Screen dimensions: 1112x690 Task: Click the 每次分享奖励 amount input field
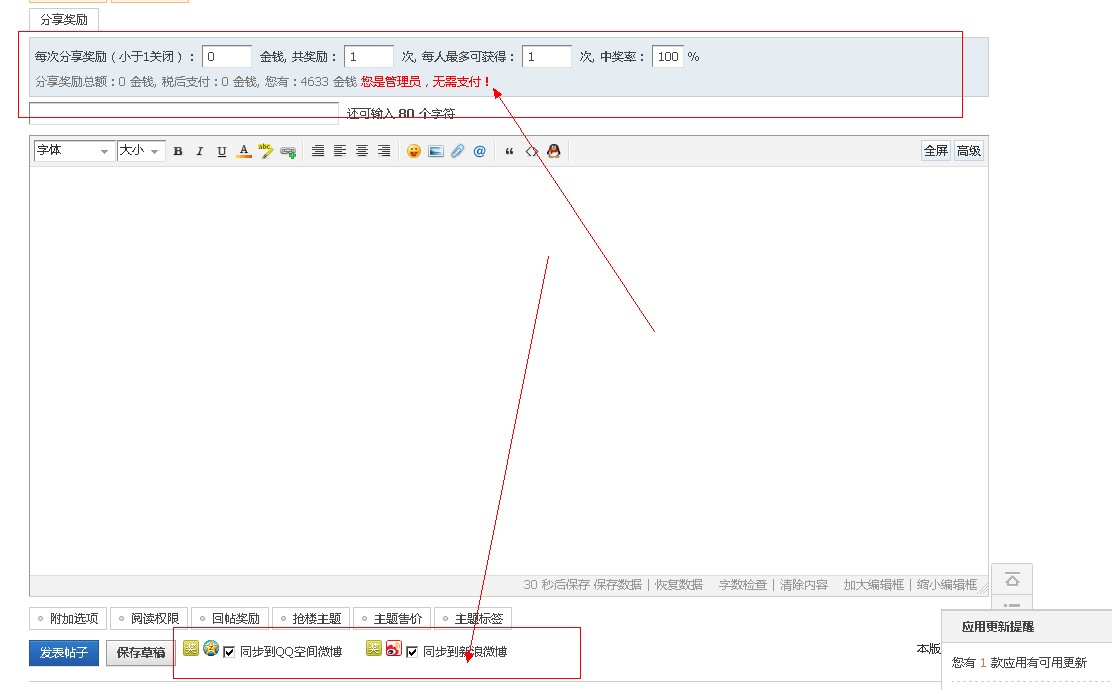(x=226, y=57)
